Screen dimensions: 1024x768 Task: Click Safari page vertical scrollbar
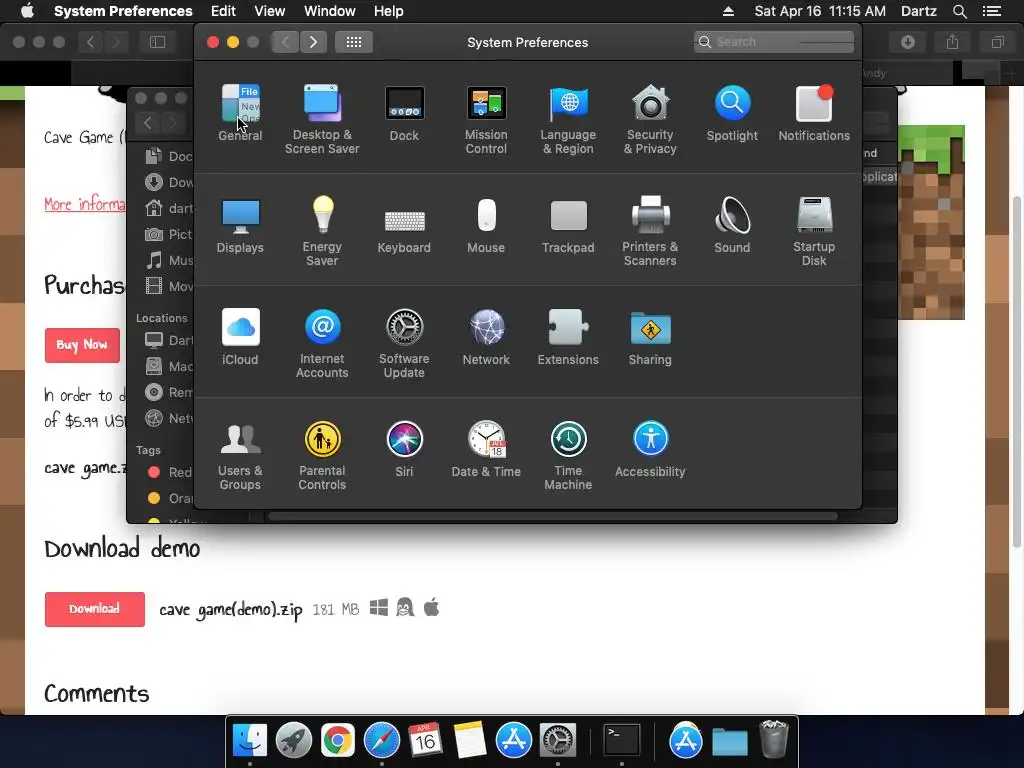1017,372
